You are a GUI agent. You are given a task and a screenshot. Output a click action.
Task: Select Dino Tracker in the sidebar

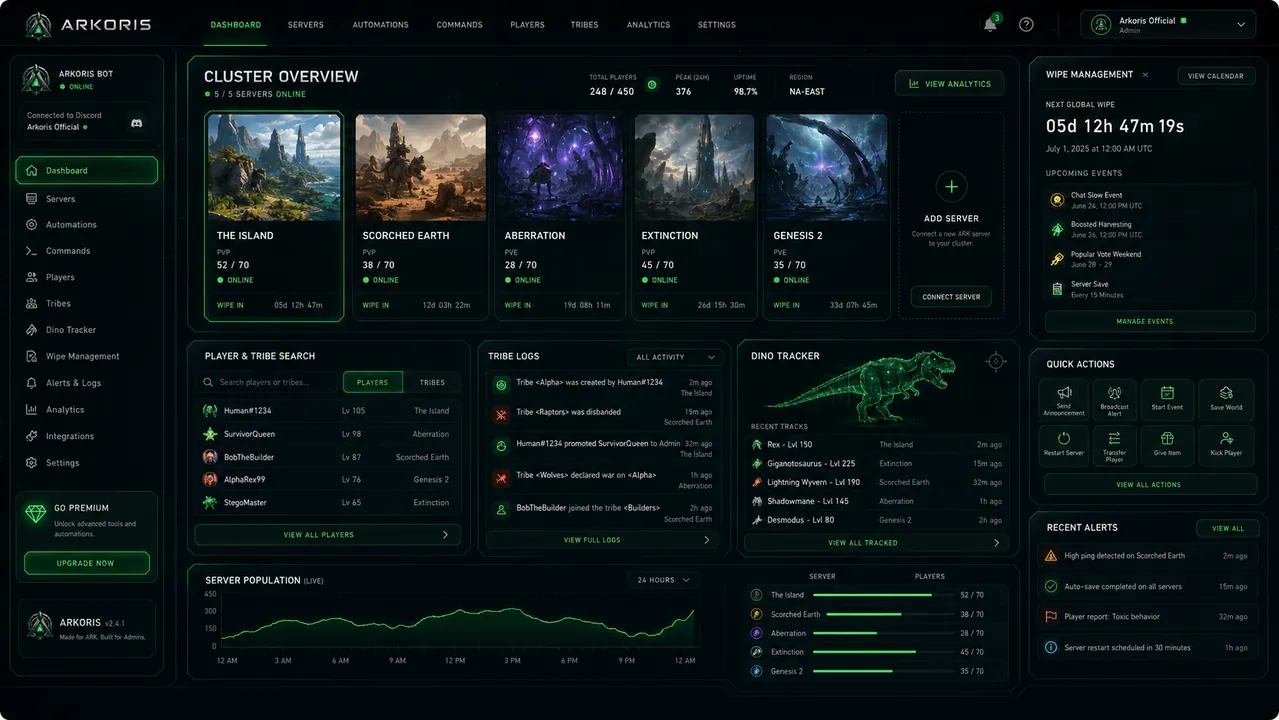point(86,330)
